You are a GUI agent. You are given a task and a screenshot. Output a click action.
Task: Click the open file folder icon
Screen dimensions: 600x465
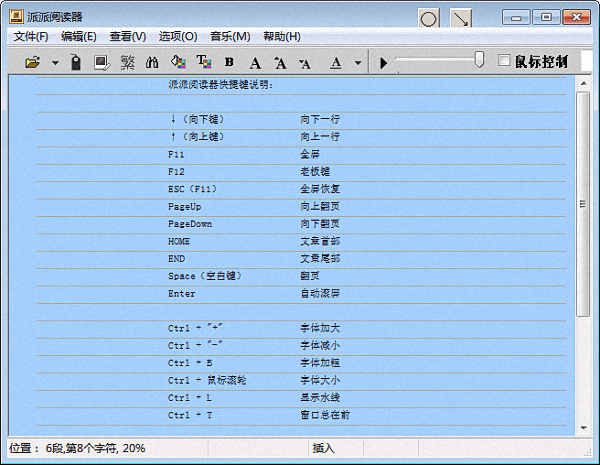click(x=32, y=62)
